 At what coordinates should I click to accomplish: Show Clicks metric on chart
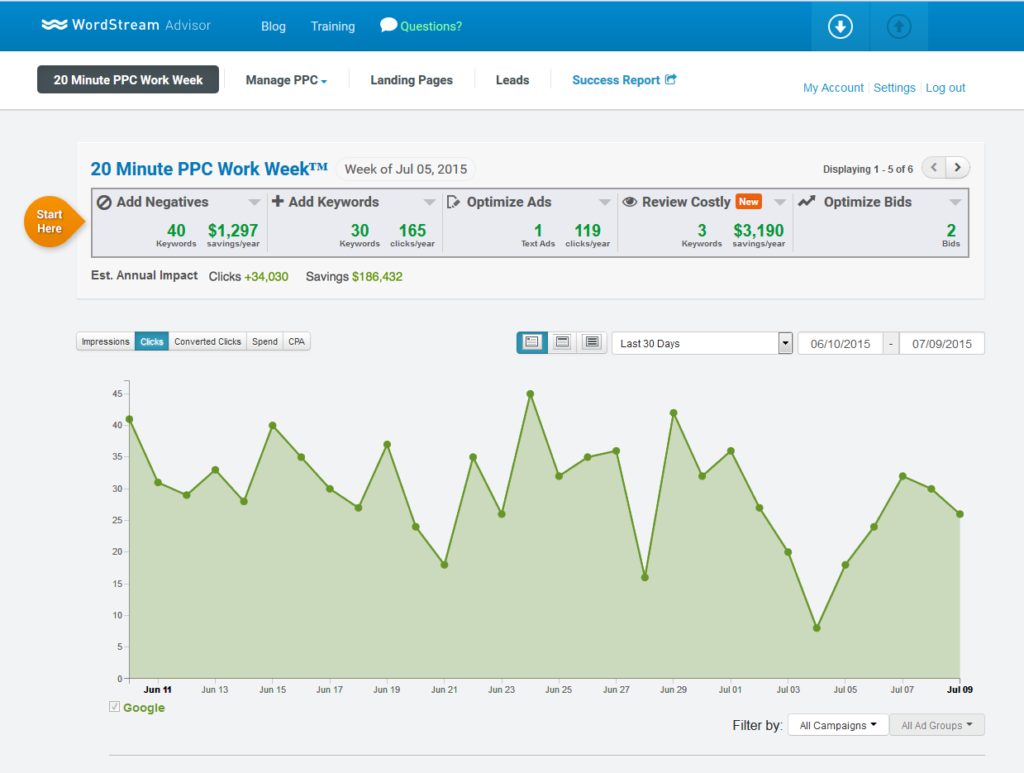click(152, 341)
